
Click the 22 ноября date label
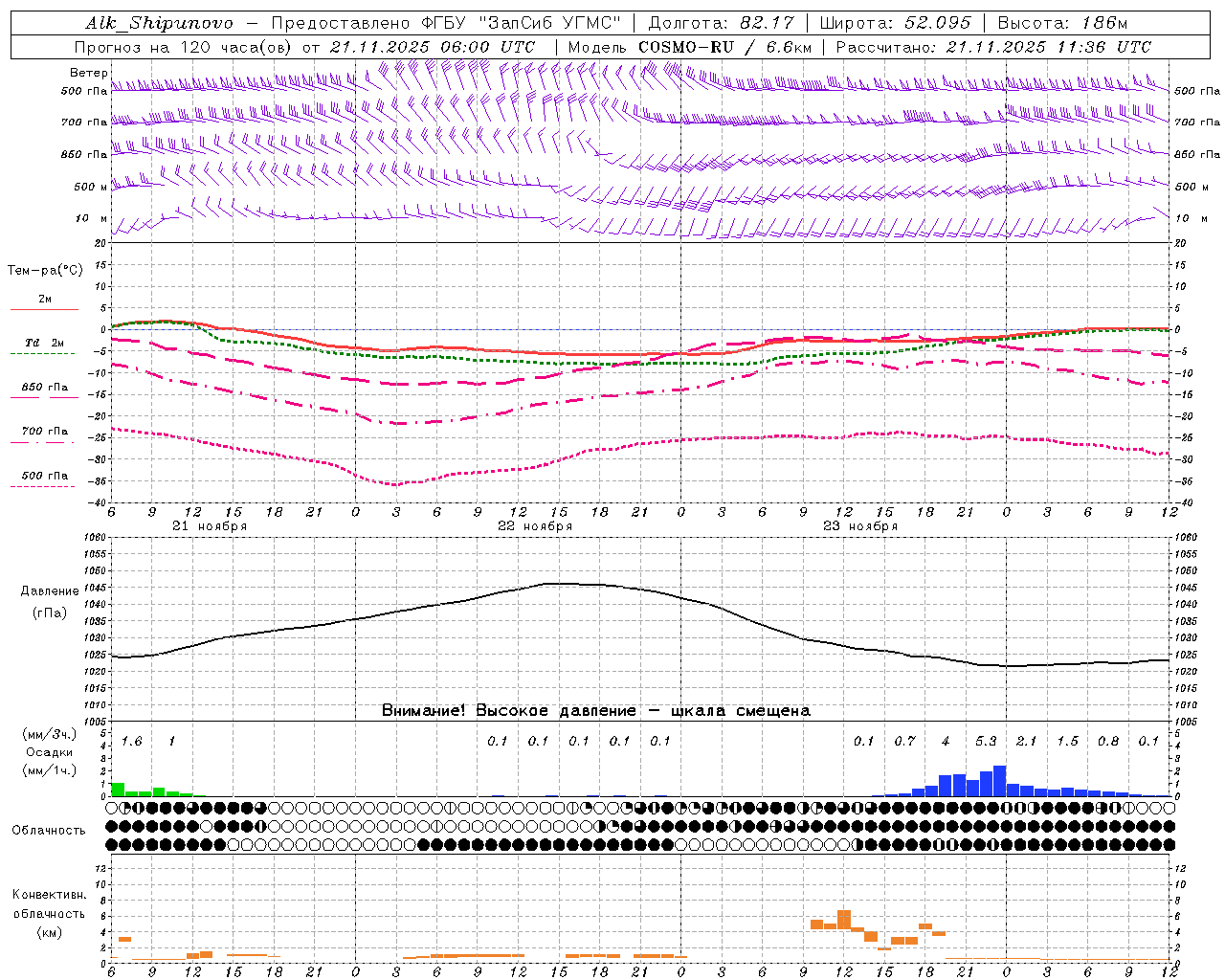(x=535, y=526)
